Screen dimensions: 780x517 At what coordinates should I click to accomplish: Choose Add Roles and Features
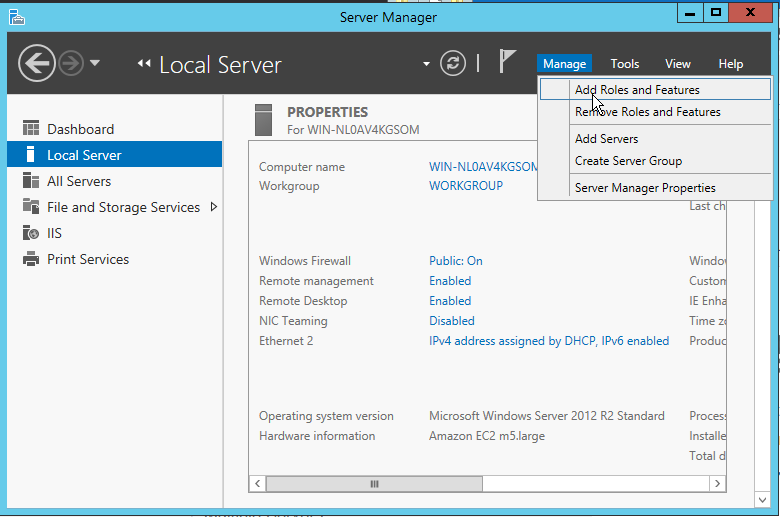[637, 90]
